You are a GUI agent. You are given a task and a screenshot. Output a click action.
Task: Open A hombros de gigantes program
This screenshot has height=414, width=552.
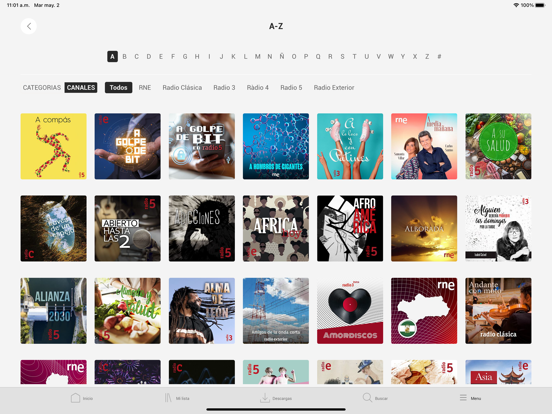(276, 146)
